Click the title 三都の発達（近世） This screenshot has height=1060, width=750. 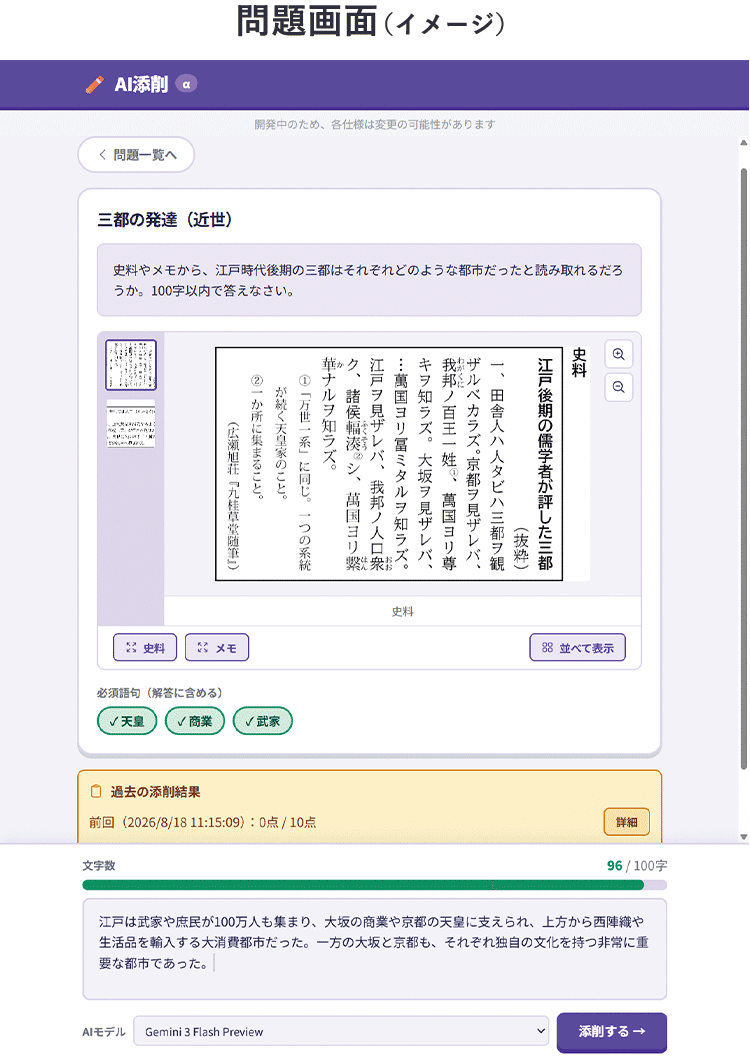(165, 220)
